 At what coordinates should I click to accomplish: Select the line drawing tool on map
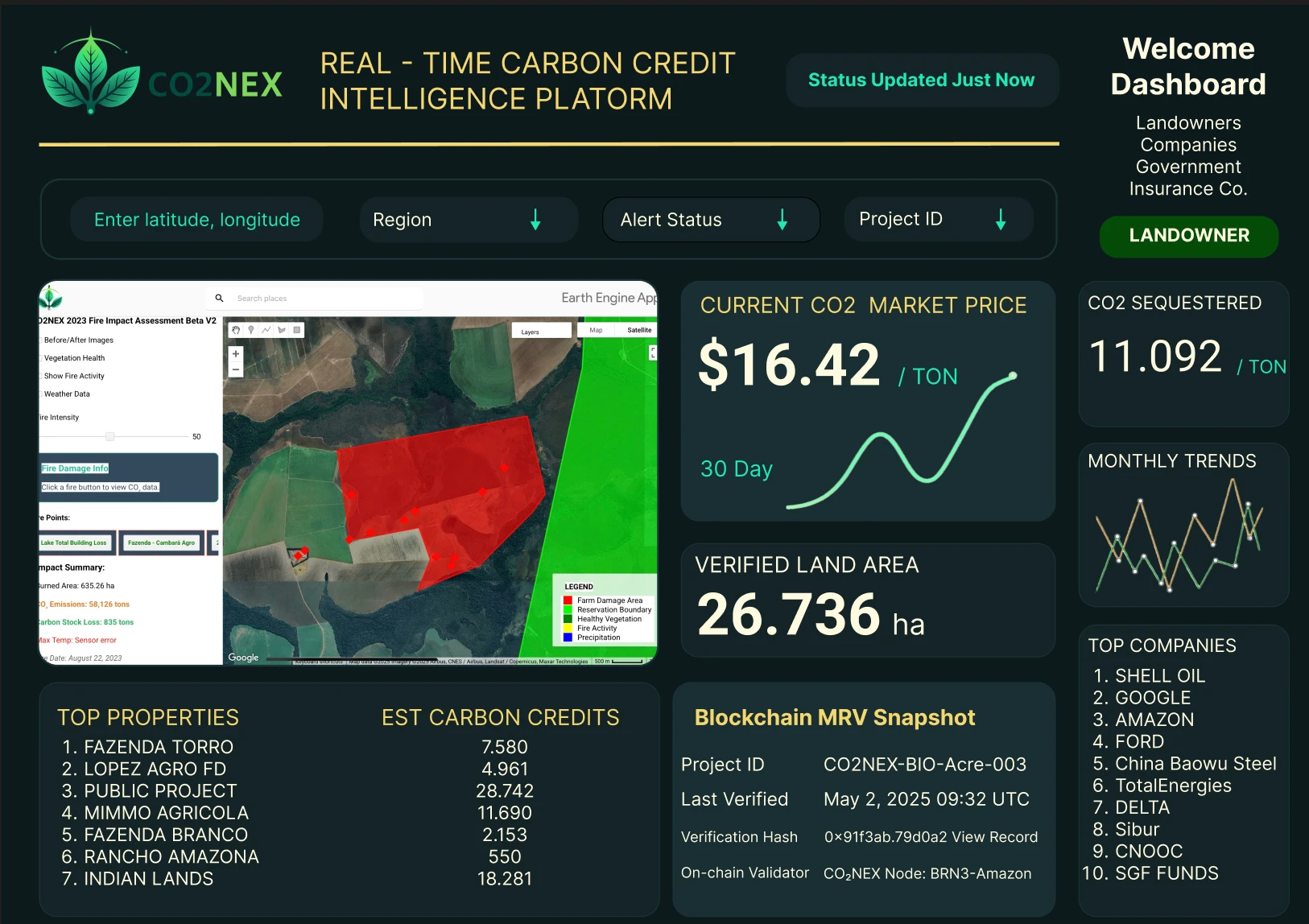tap(266, 330)
